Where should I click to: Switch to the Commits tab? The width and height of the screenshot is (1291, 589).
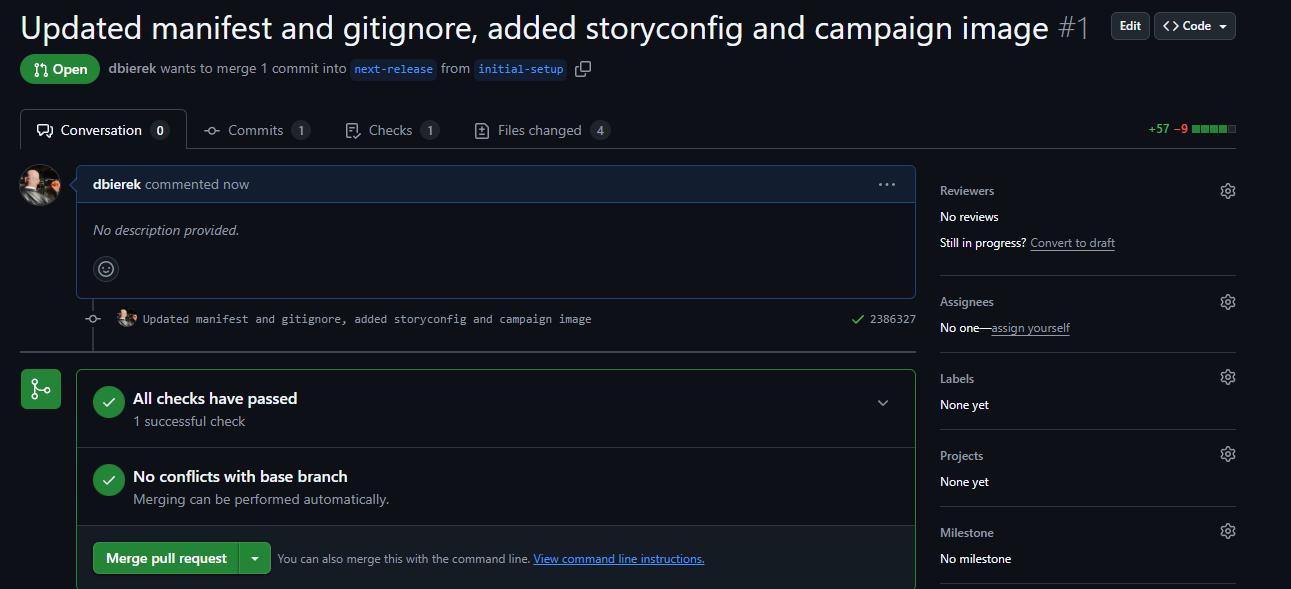tap(257, 130)
